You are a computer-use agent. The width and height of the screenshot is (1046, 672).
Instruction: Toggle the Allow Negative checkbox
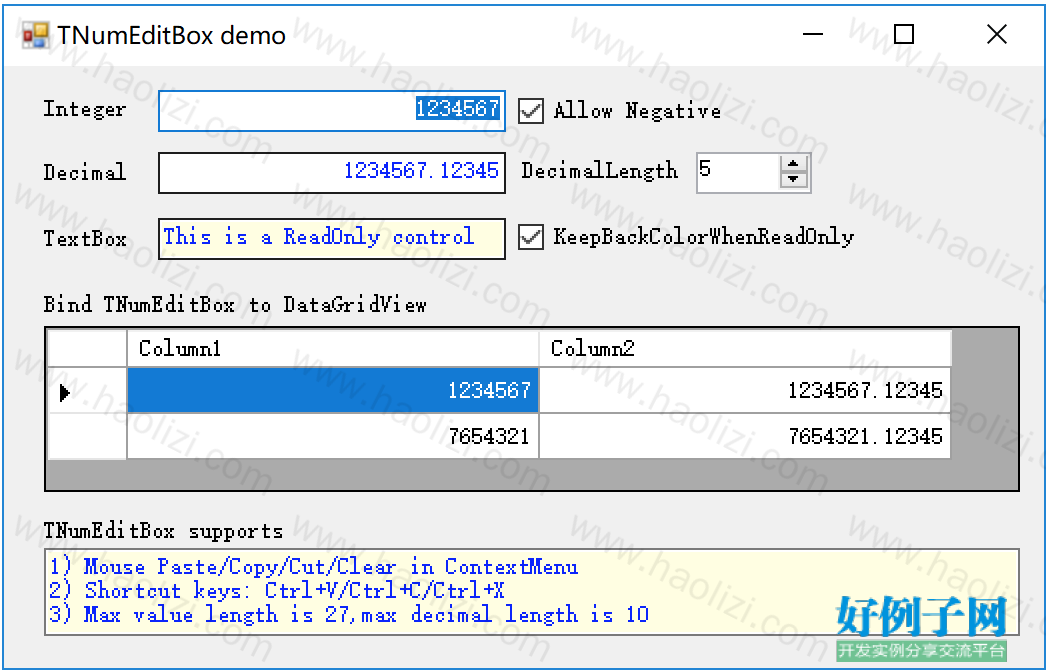(x=531, y=110)
